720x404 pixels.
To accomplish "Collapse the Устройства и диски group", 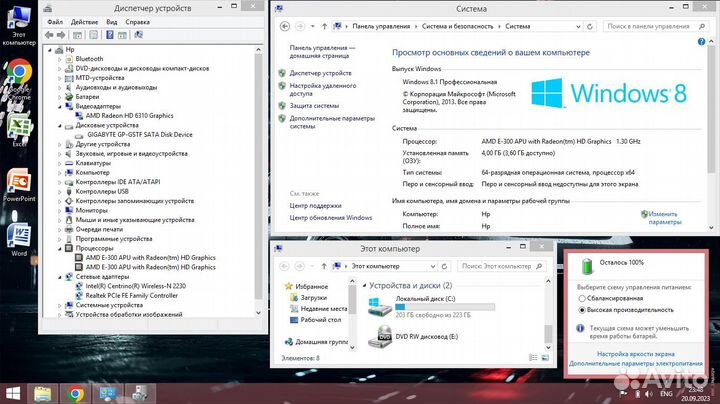I will 365,286.
